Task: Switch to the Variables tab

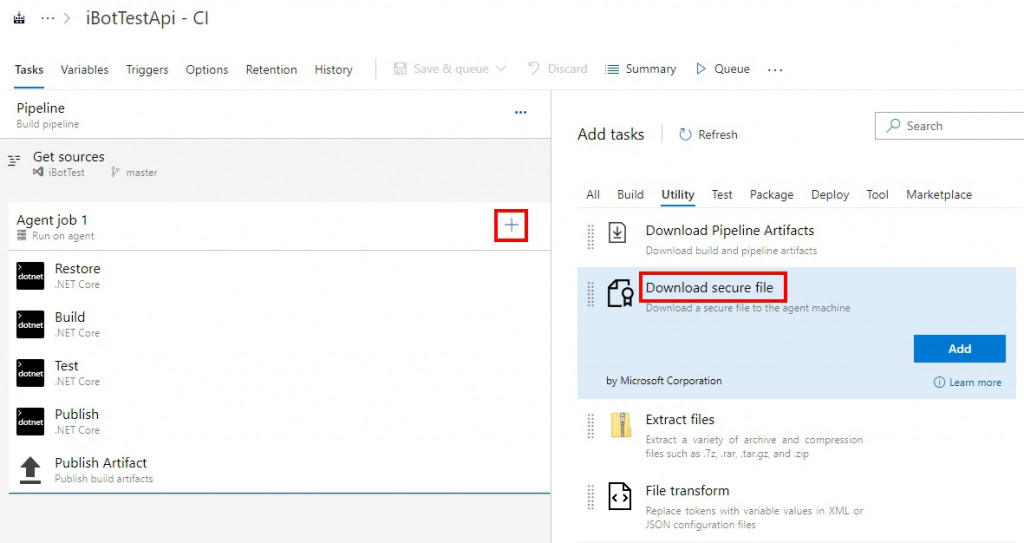Action: tap(84, 69)
